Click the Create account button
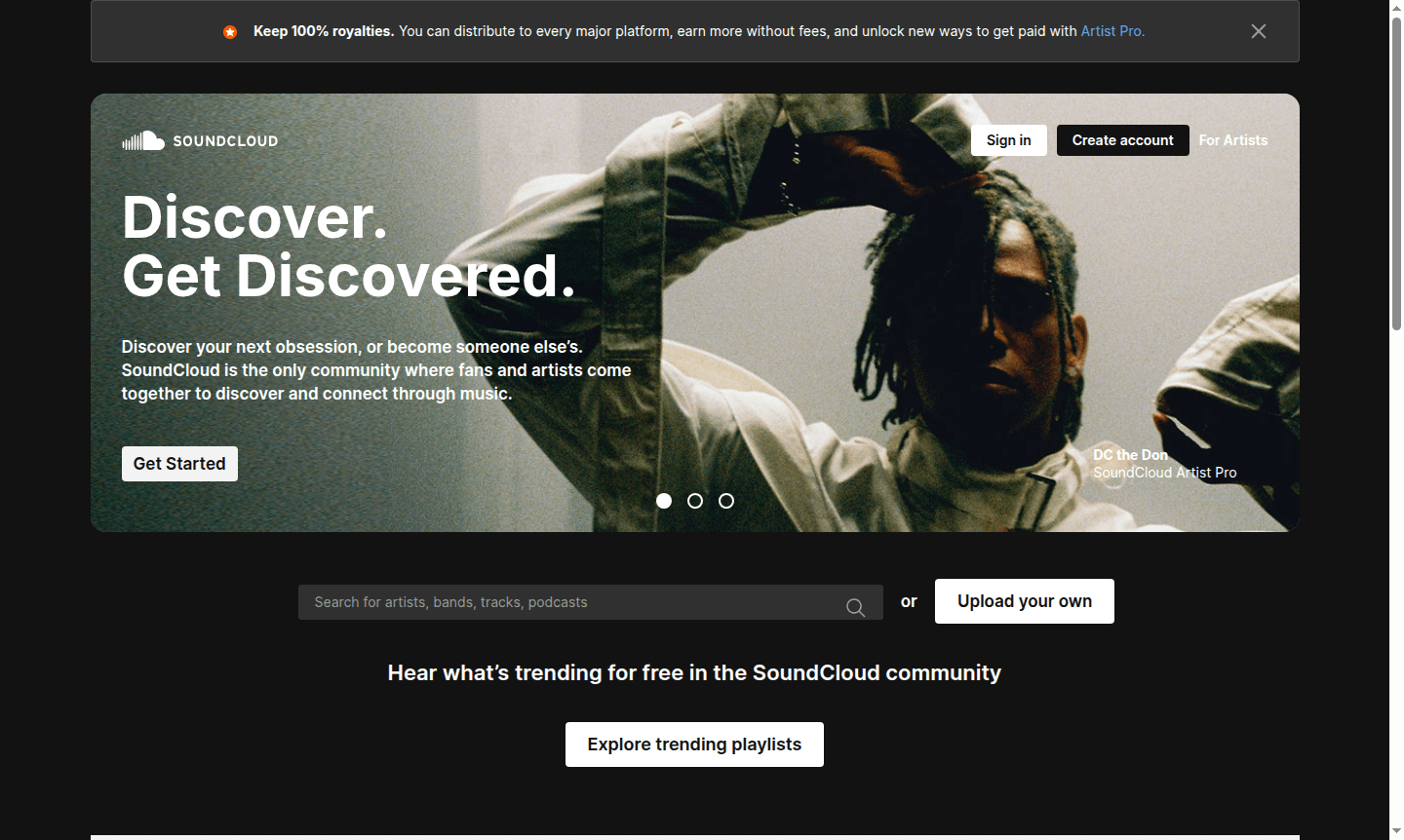 [1123, 140]
